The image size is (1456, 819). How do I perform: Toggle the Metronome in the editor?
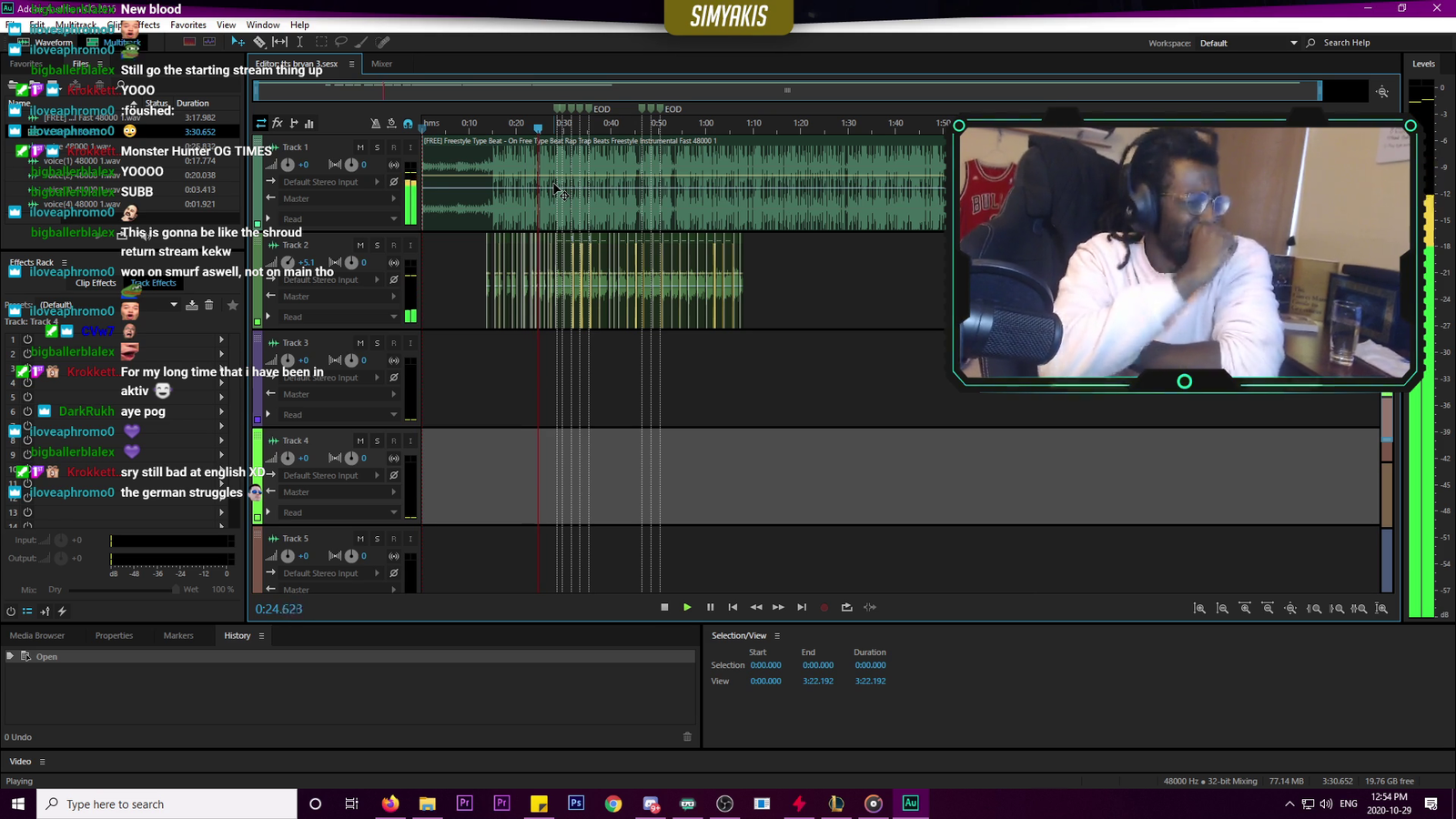pos(375,123)
